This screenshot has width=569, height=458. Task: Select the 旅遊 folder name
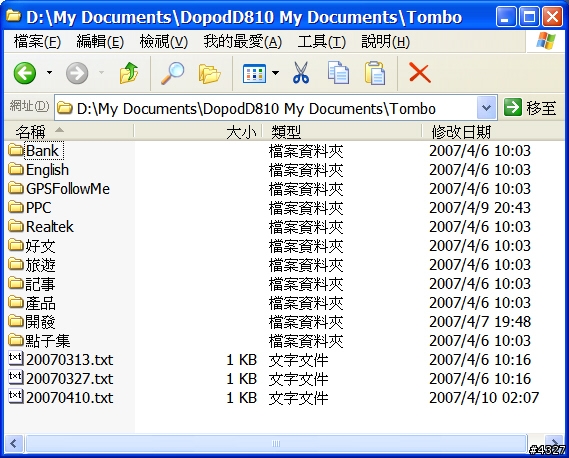click(40, 265)
